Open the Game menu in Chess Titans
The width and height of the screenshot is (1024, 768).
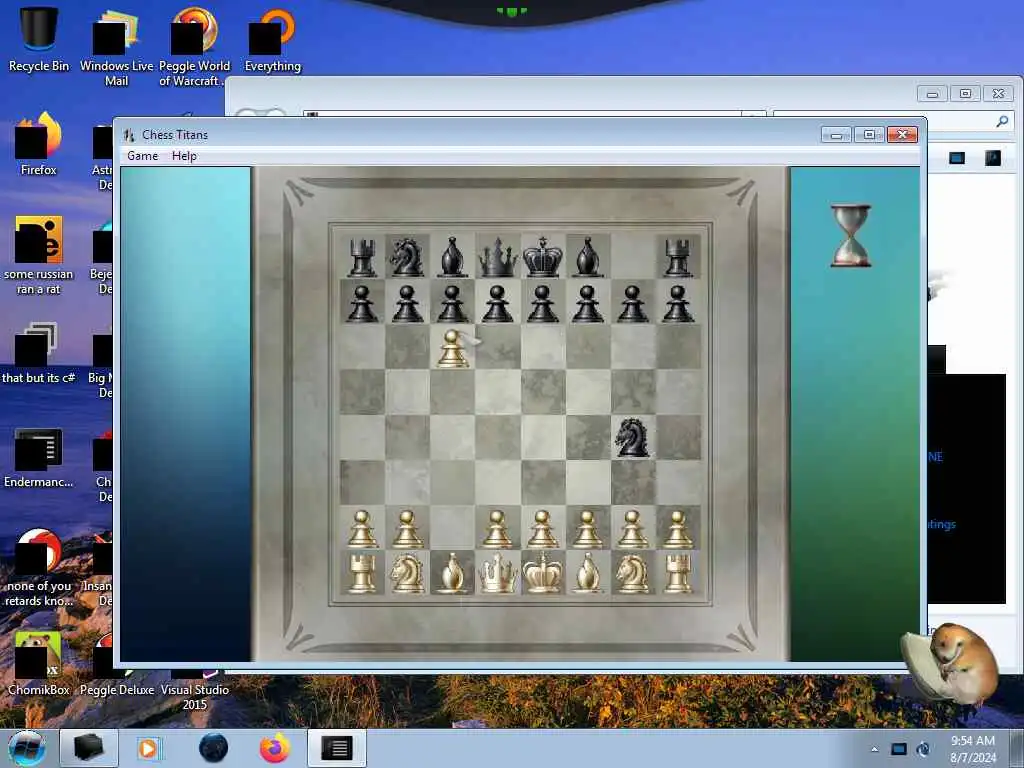142,156
